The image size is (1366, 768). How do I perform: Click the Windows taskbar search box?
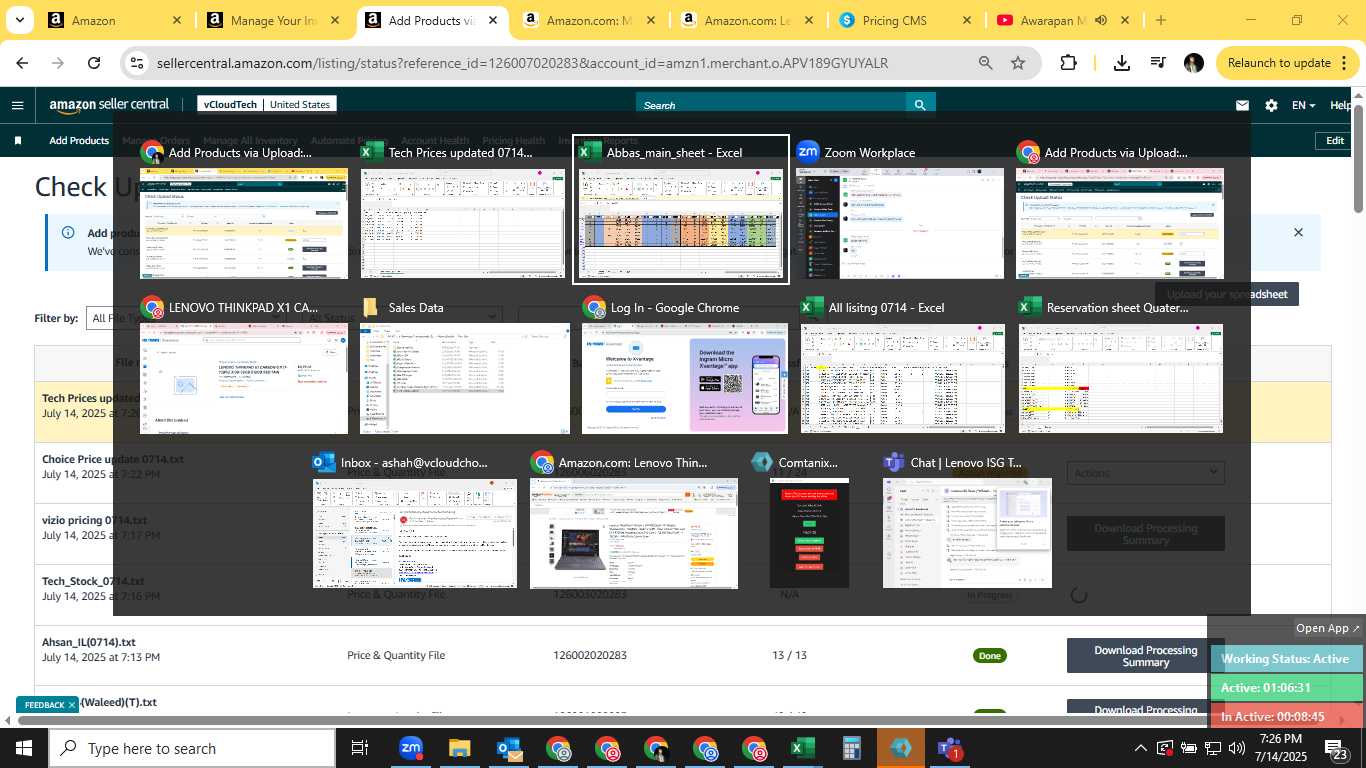192,748
